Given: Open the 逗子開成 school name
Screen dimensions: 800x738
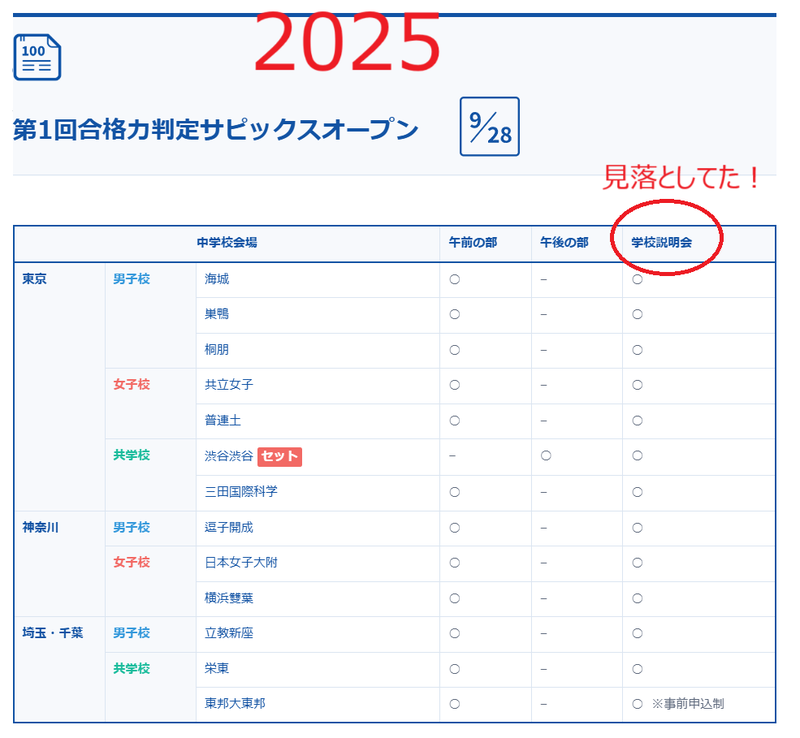Looking at the screenshot, I should click(x=229, y=527).
